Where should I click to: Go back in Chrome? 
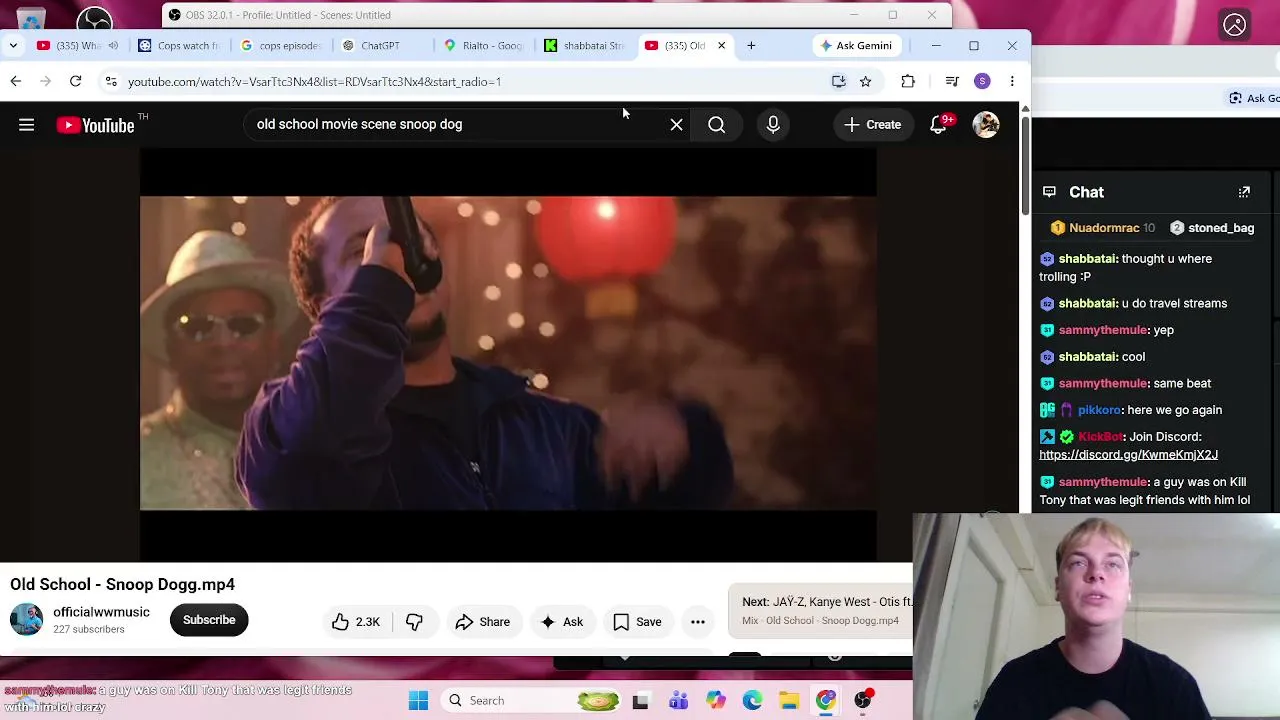coord(16,81)
